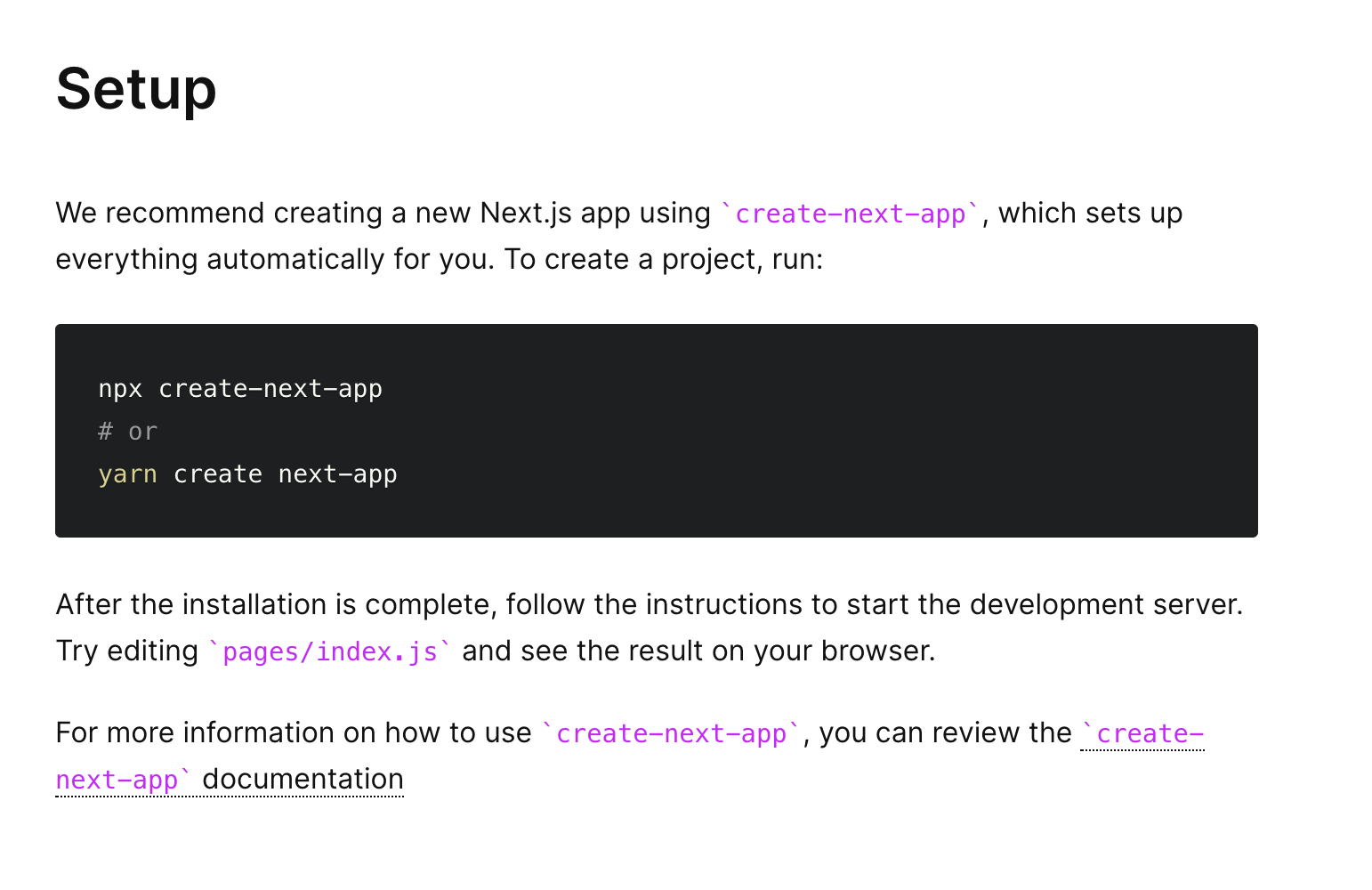This screenshot has width=1372, height=890.
Task: Click the text 'everything automatically for you'
Action: [x=273, y=260]
